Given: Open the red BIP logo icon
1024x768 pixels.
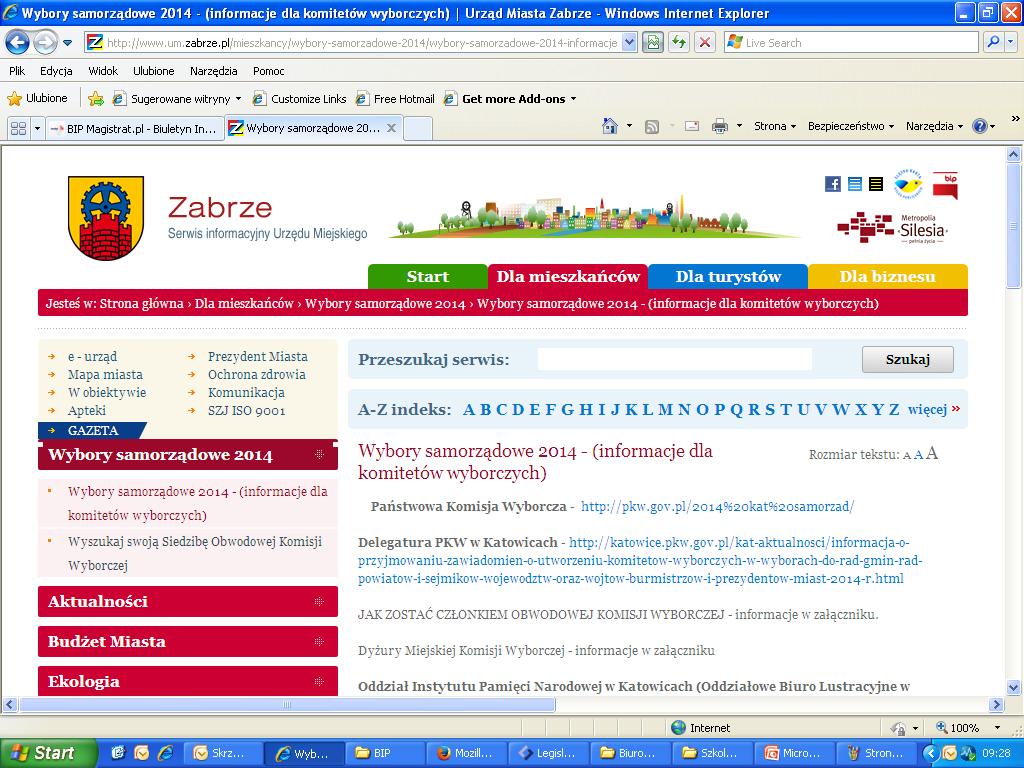Looking at the screenshot, I should click(x=945, y=185).
